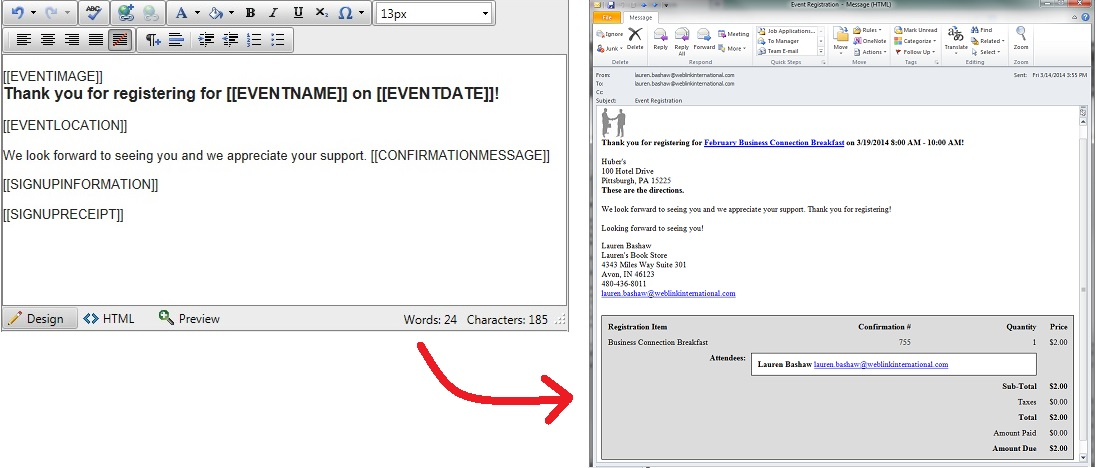Click the Forward icon in Outlook

pyautogui.click(x=704, y=39)
